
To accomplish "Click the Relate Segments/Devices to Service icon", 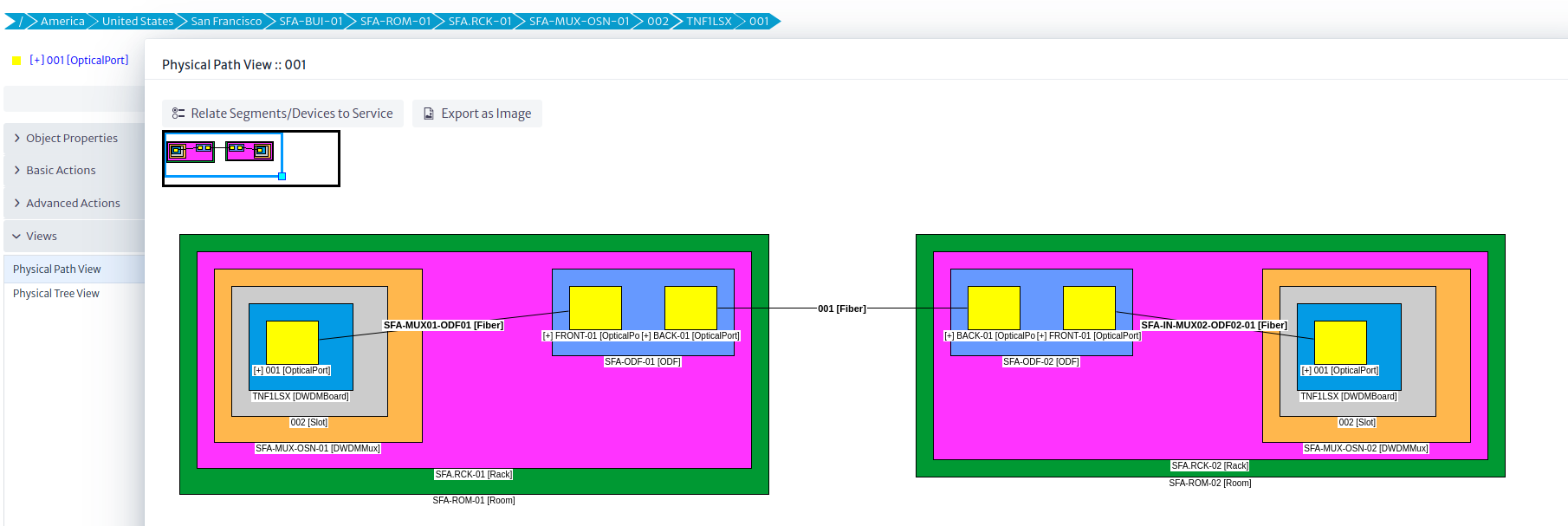I will 178,114.
